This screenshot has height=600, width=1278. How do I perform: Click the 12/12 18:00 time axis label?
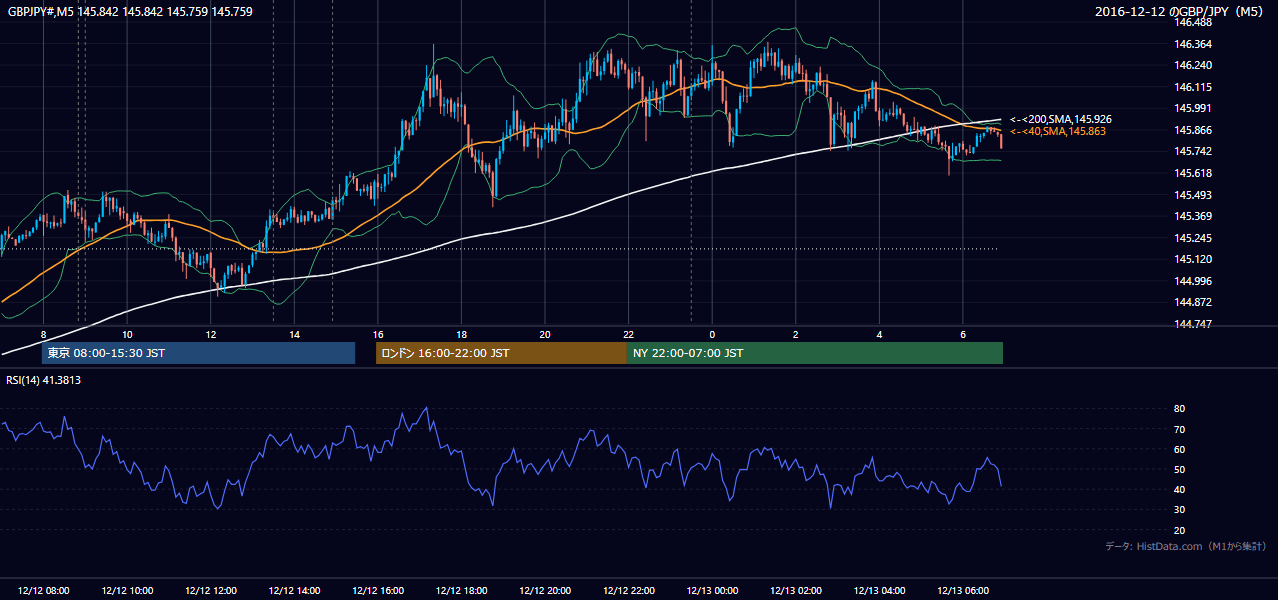click(x=462, y=590)
